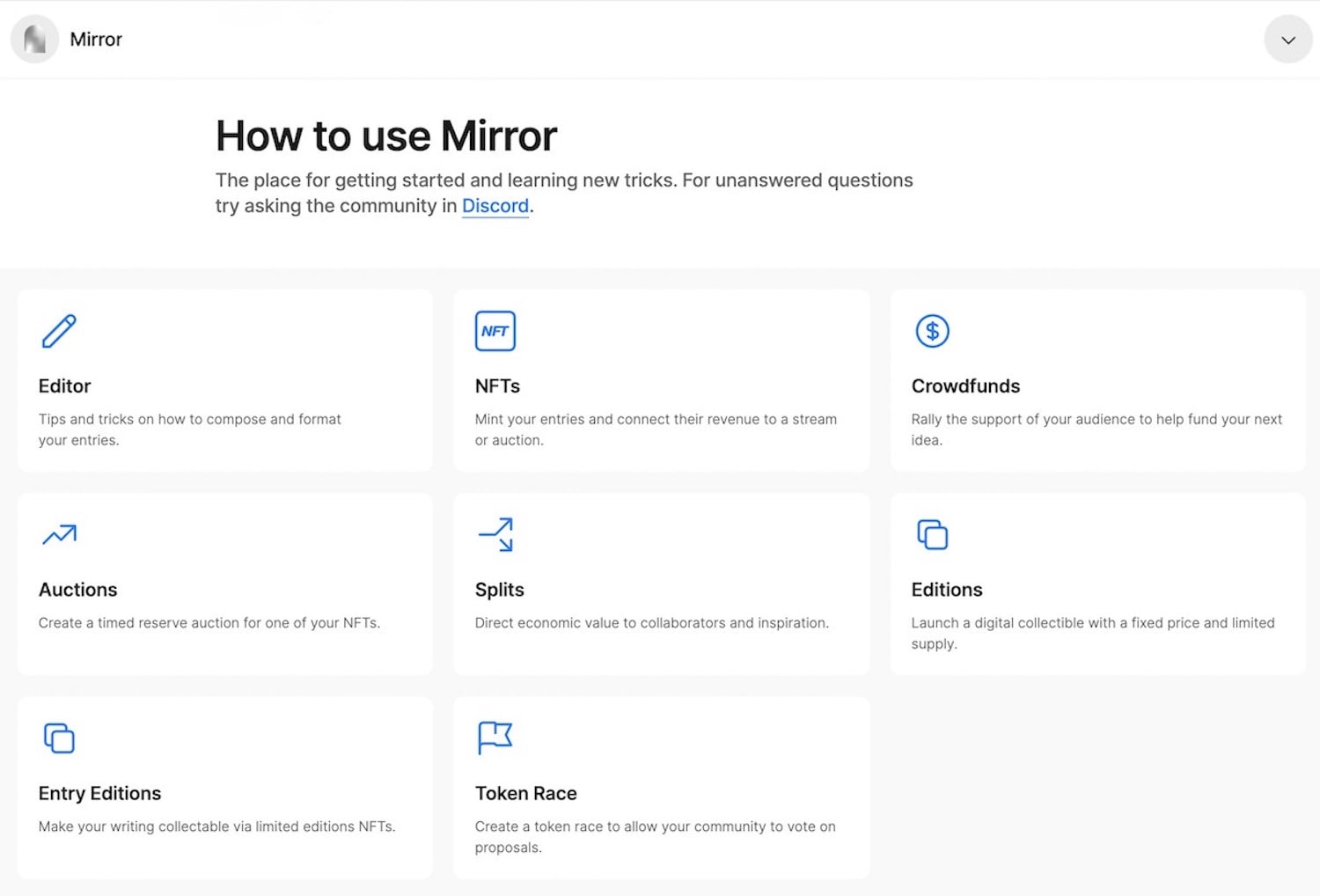The height and width of the screenshot is (896, 1320).
Task: Open the NFTs guide title
Action: point(497,386)
